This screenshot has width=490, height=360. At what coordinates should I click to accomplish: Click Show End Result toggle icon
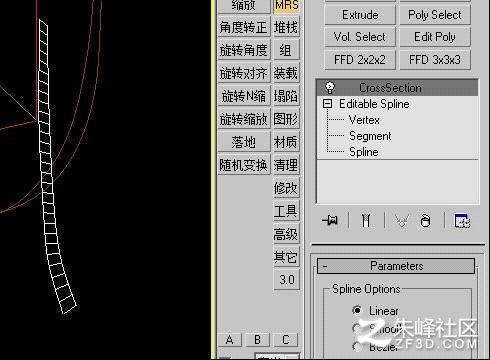366,220
